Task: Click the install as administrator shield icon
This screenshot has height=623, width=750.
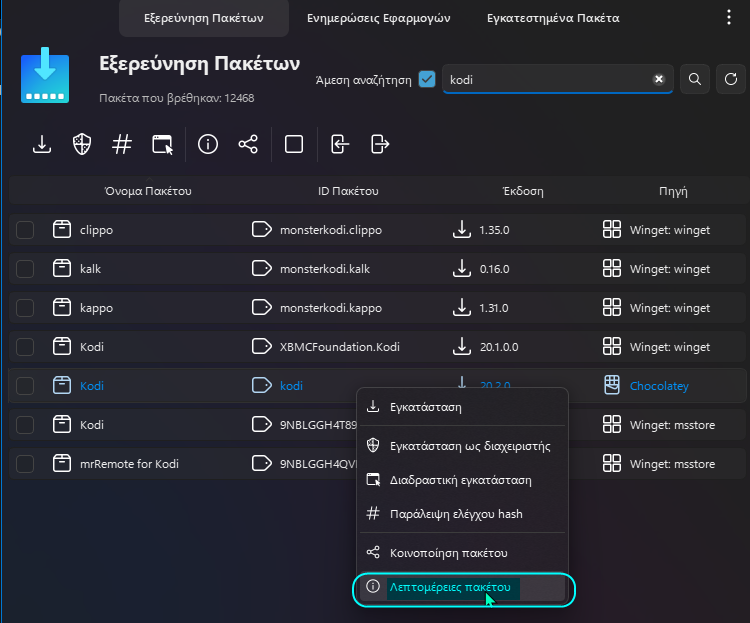Action: point(82,144)
